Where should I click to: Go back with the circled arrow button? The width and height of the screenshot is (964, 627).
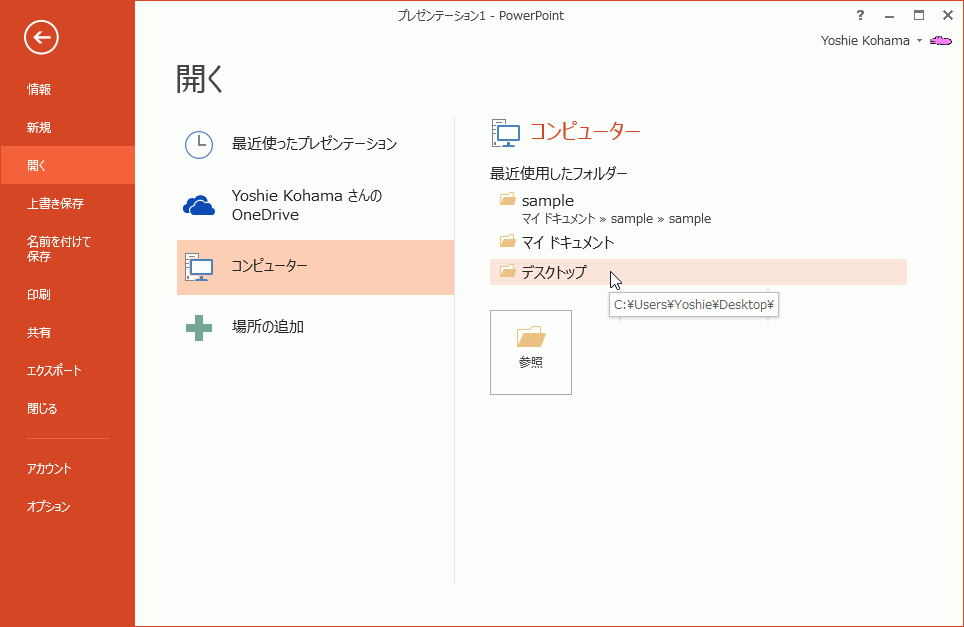point(41,37)
